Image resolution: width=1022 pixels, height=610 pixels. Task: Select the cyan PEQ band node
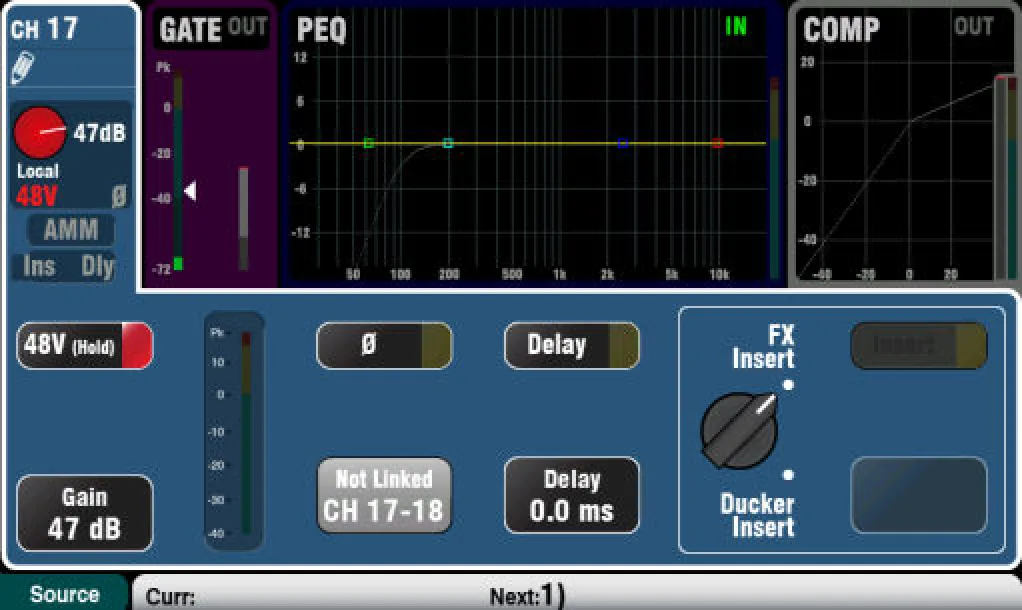[x=448, y=143]
